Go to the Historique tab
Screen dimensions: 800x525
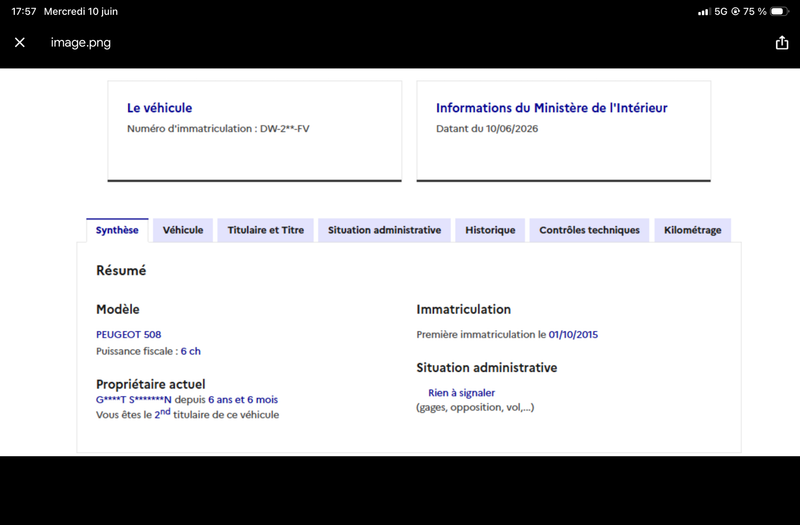[x=490, y=230]
